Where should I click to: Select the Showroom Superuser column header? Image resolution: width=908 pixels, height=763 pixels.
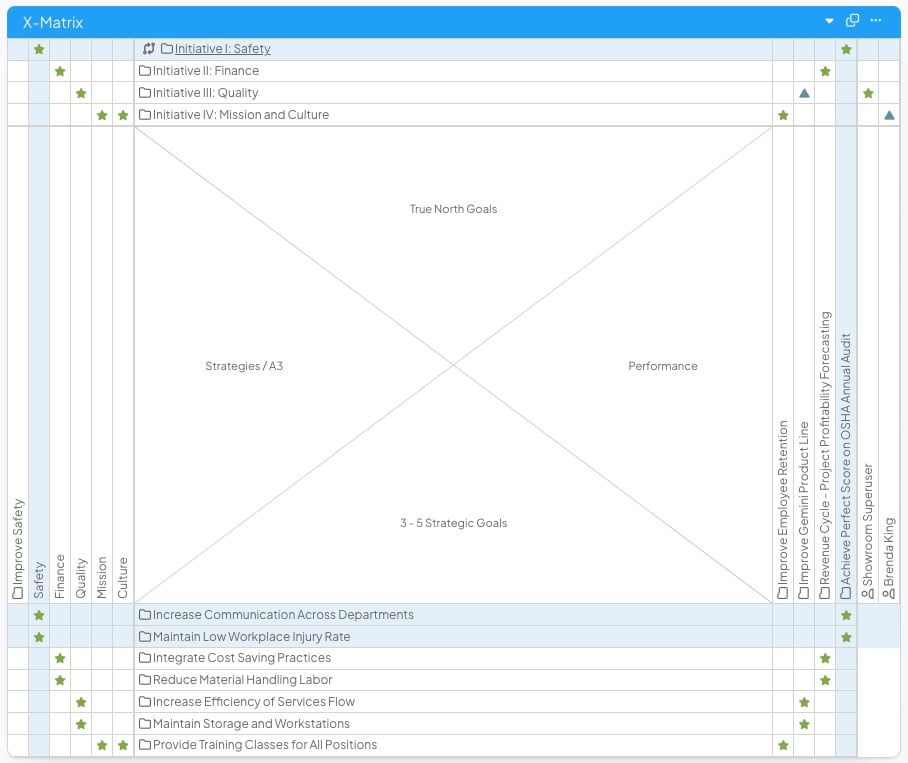(868, 530)
